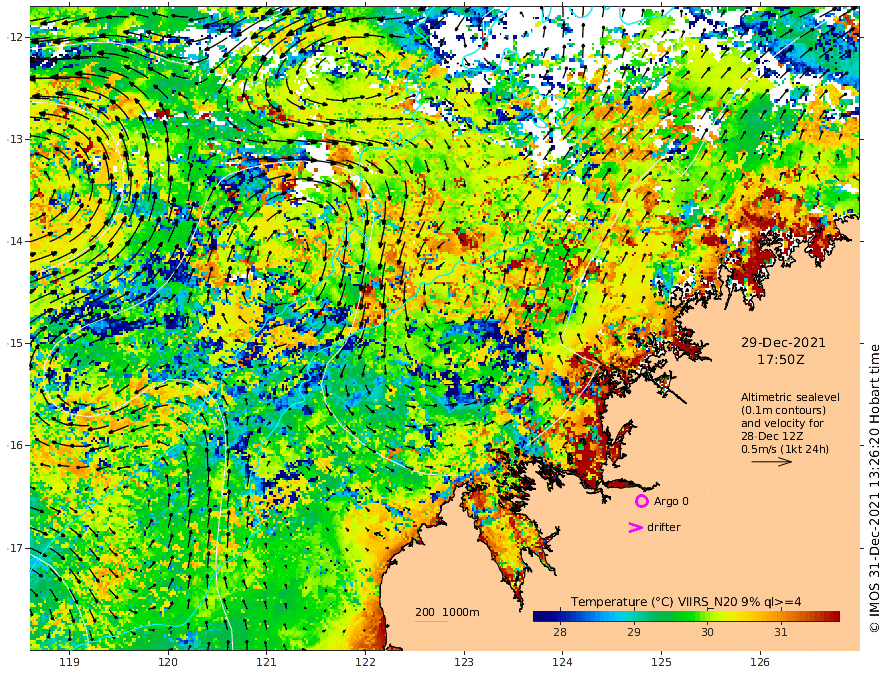Click the magenta Argo 0 circle marker

click(x=641, y=501)
